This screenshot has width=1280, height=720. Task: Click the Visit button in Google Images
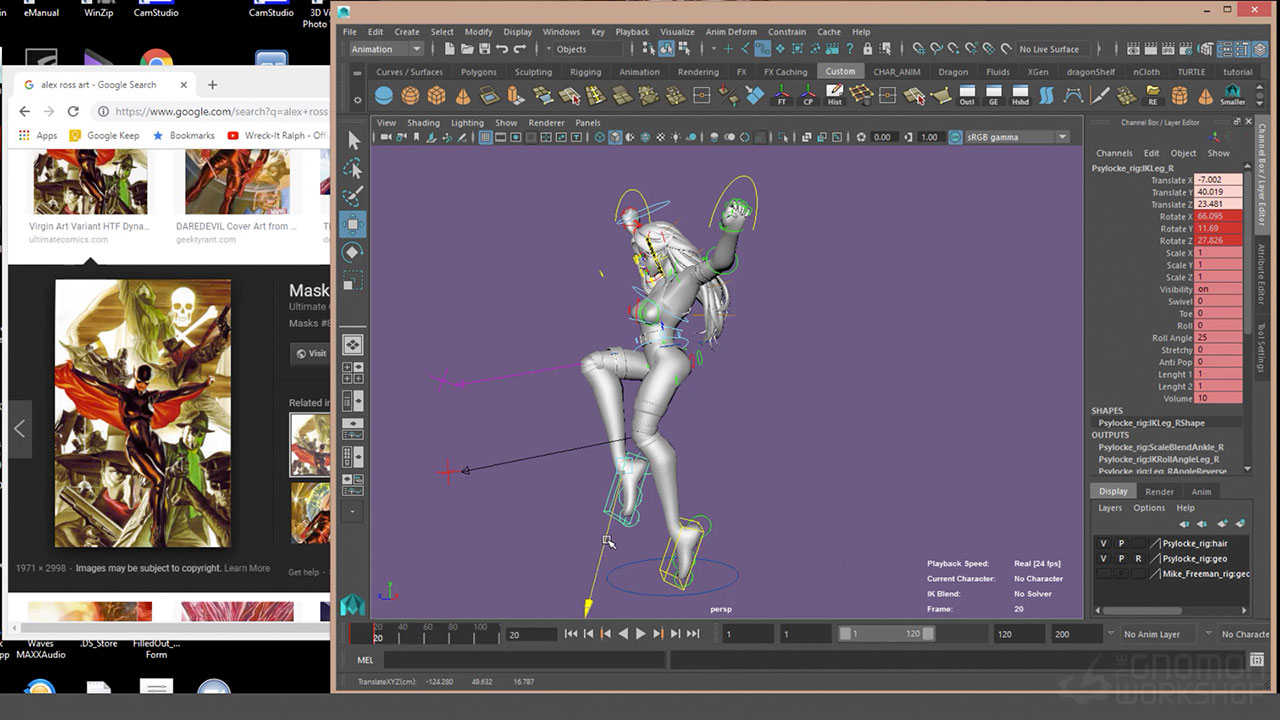(311, 353)
